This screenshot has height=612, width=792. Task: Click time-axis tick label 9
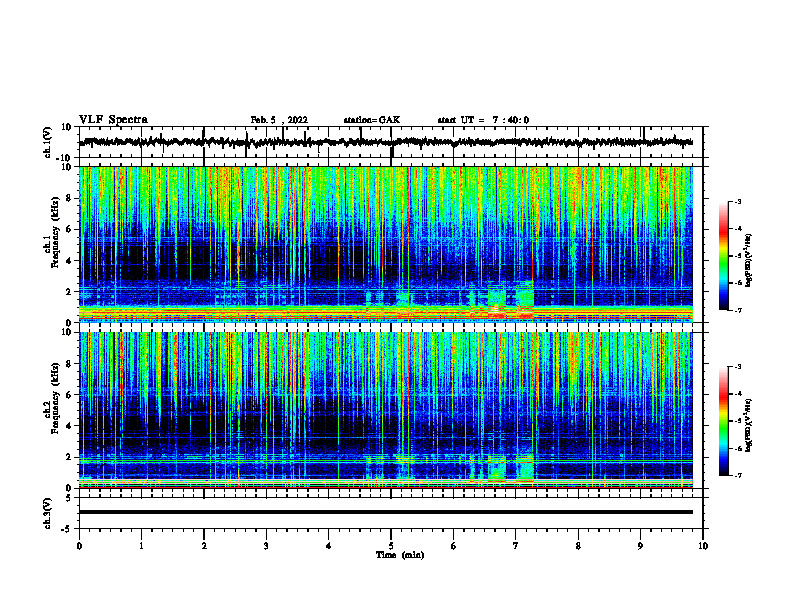[x=640, y=546]
